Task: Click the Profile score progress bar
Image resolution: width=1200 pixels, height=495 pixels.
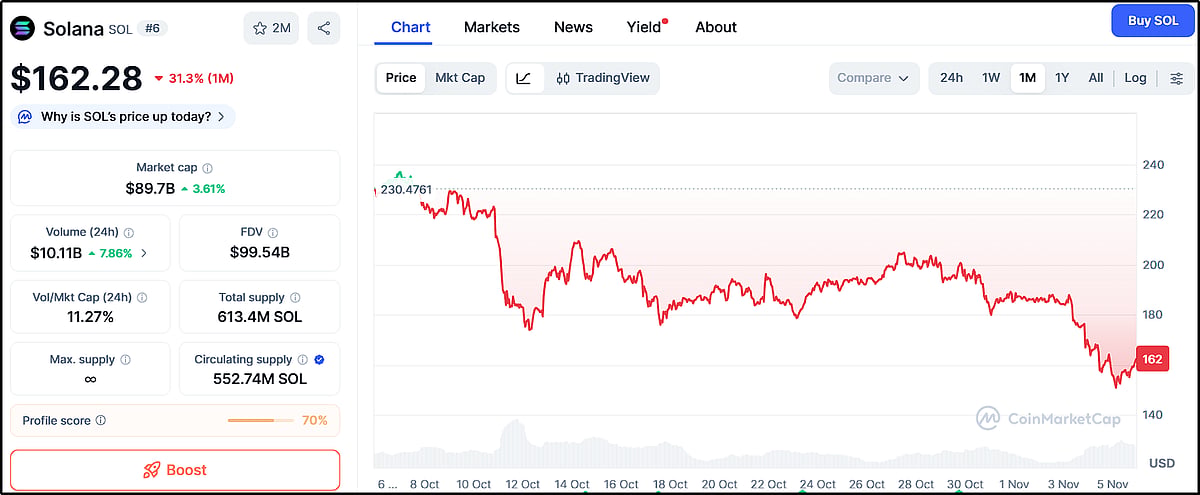Action: [258, 421]
